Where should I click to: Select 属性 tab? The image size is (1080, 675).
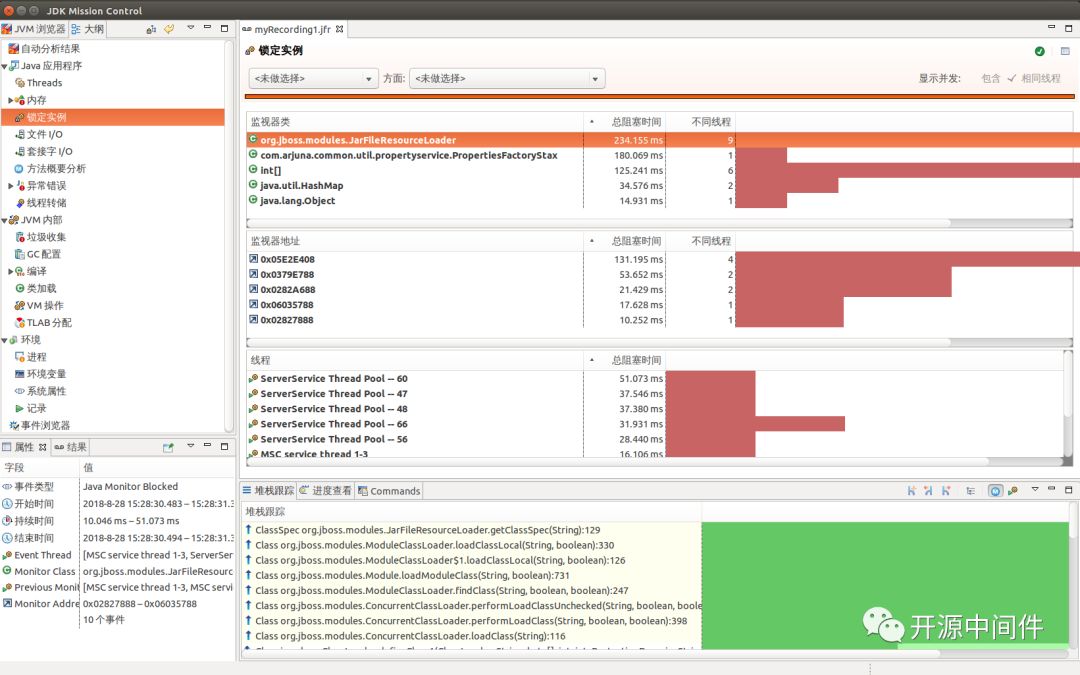[24, 447]
